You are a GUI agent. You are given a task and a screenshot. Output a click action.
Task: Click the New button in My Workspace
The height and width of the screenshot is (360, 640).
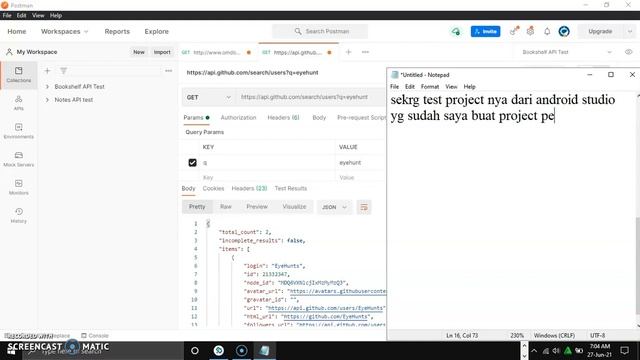pyautogui.click(x=139, y=52)
